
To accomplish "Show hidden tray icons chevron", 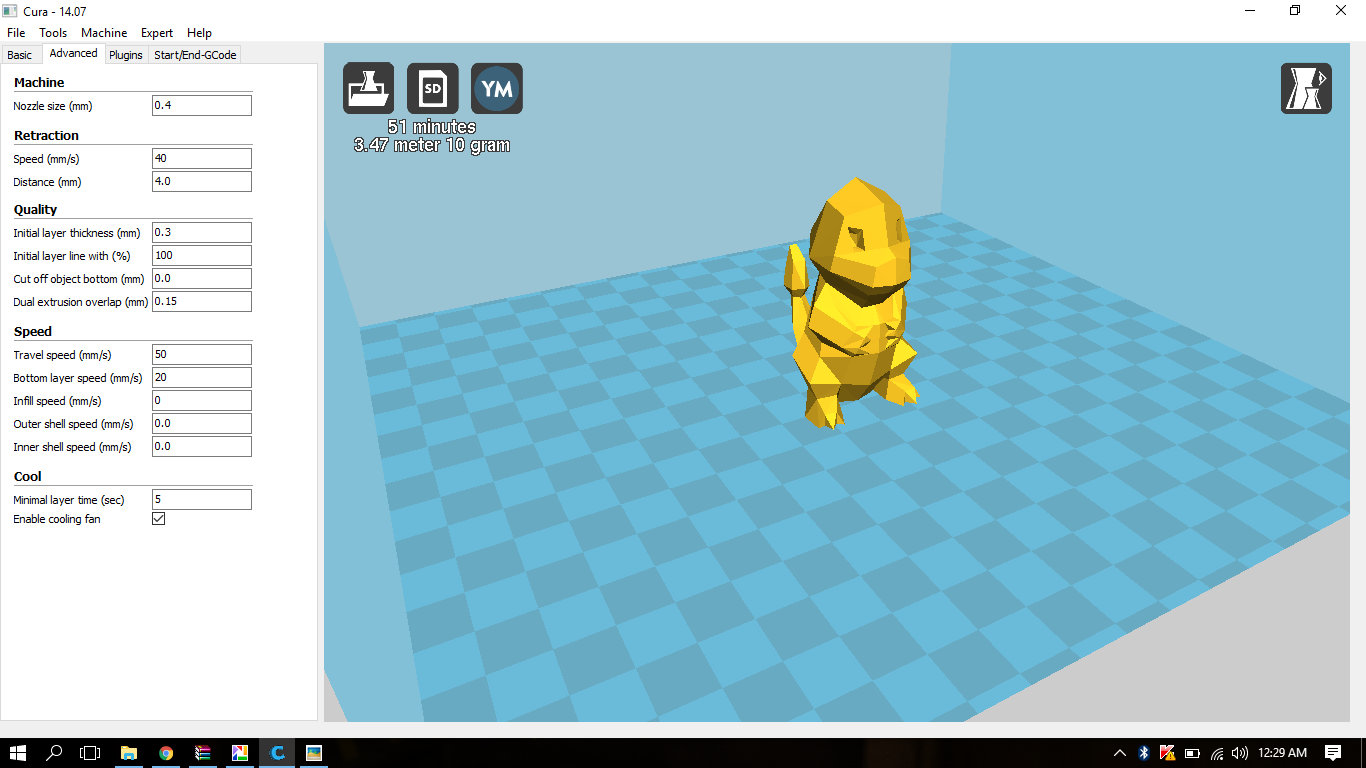I will (1119, 753).
